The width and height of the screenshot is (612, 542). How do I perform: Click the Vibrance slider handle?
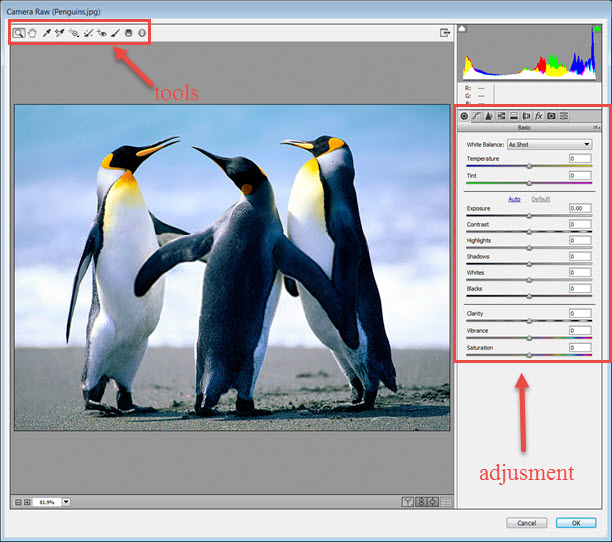point(529,338)
